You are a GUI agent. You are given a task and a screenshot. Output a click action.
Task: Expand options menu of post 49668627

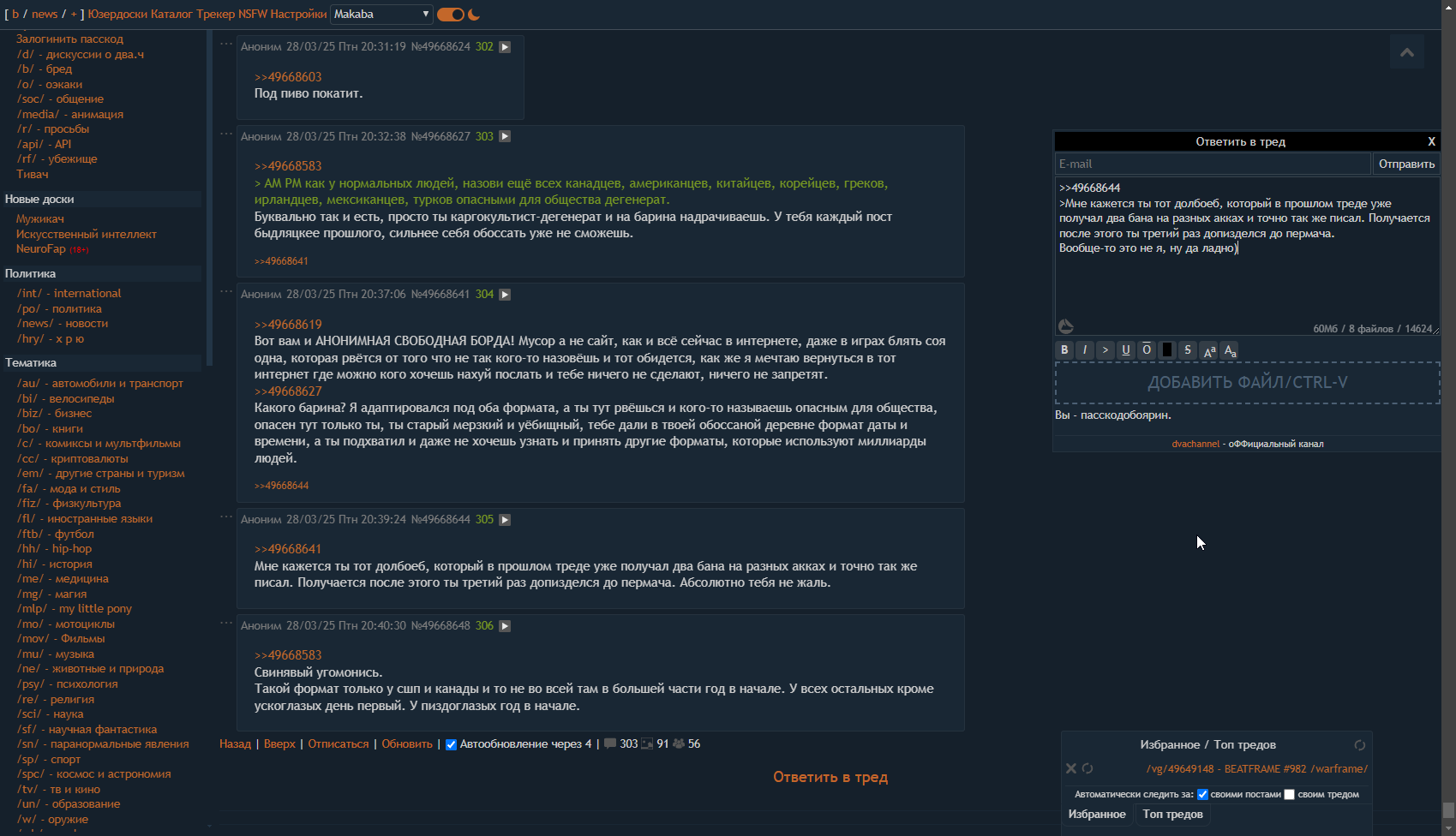click(x=226, y=134)
